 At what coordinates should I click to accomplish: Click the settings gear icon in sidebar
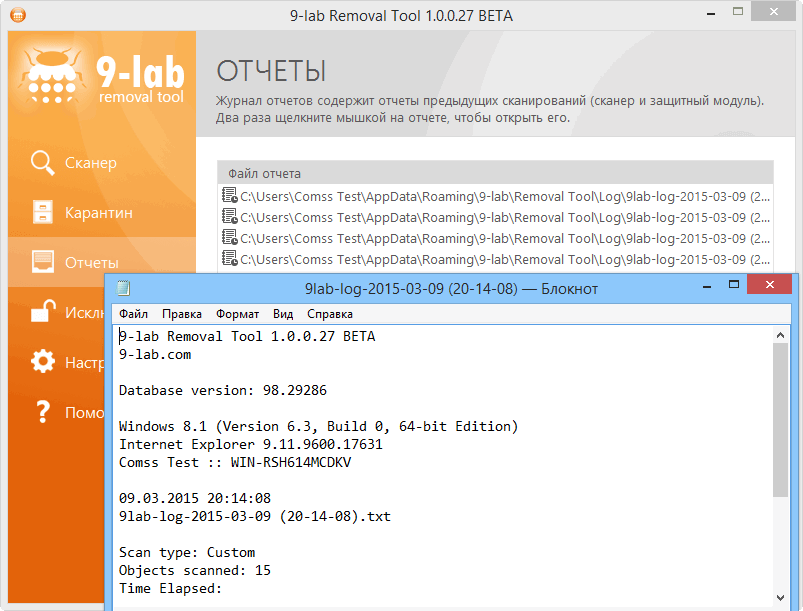[x=43, y=361]
